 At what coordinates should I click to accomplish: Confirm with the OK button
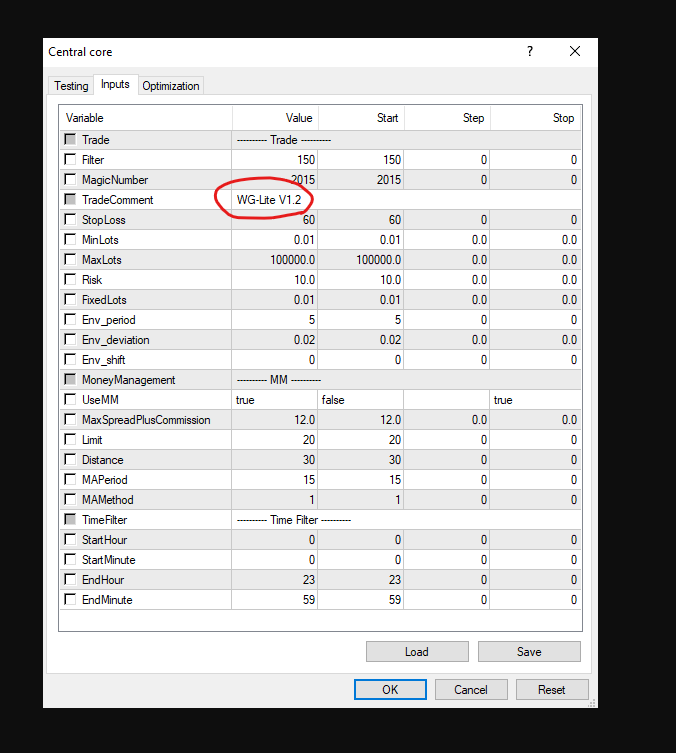click(x=390, y=690)
